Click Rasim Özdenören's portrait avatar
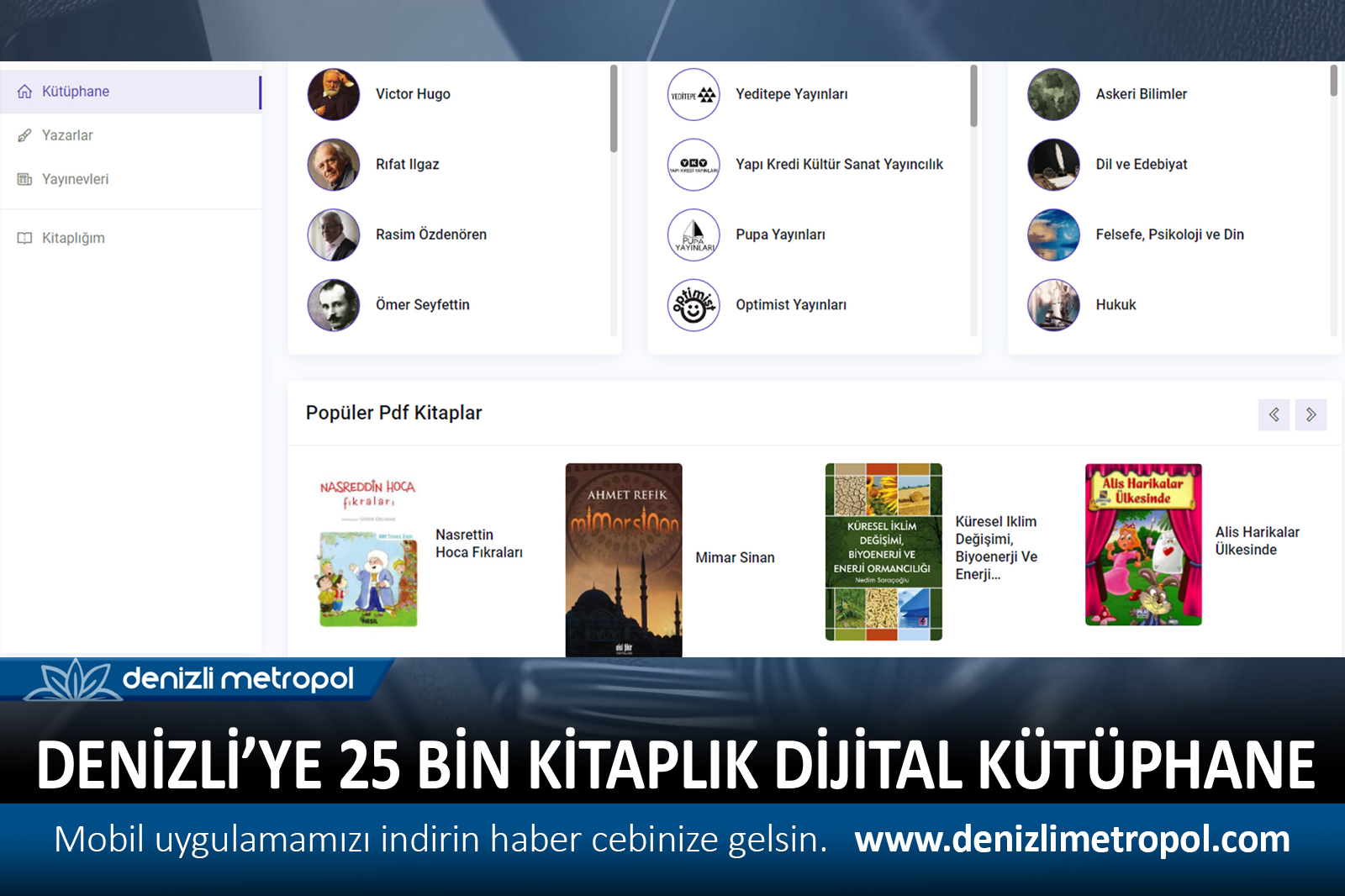The image size is (1345, 896). pos(334,235)
